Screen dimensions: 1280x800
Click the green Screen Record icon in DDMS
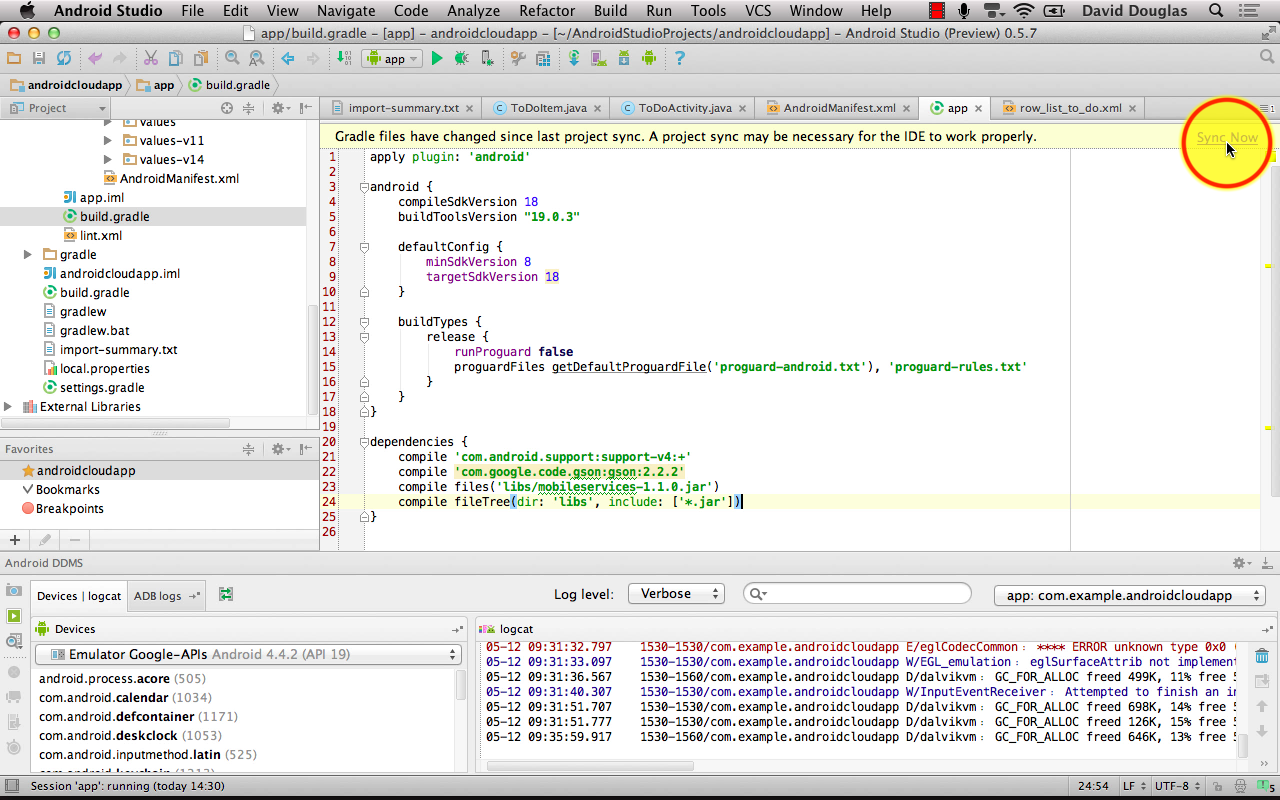14,616
